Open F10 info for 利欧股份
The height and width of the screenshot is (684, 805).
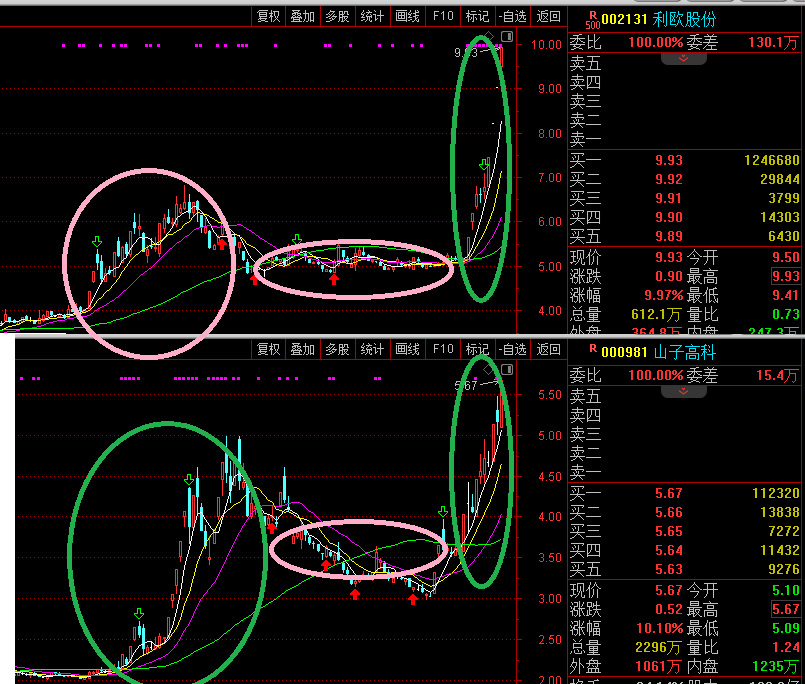click(443, 16)
